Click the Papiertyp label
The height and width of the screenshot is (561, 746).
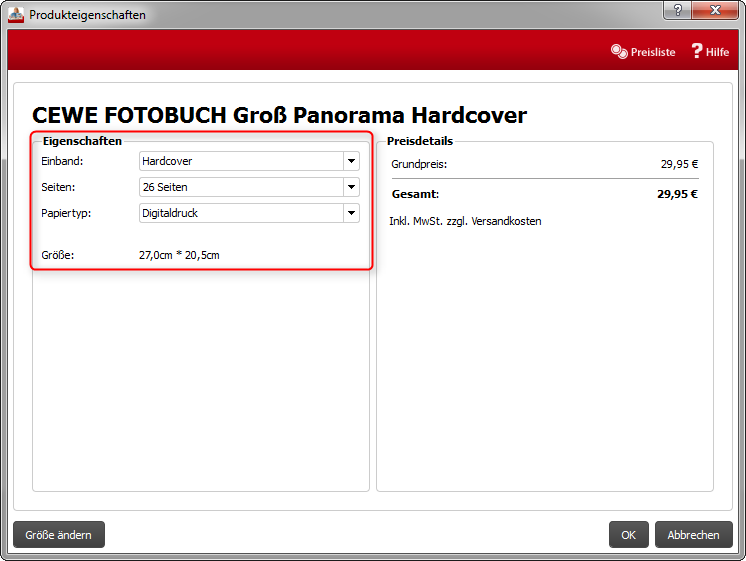point(66,213)
